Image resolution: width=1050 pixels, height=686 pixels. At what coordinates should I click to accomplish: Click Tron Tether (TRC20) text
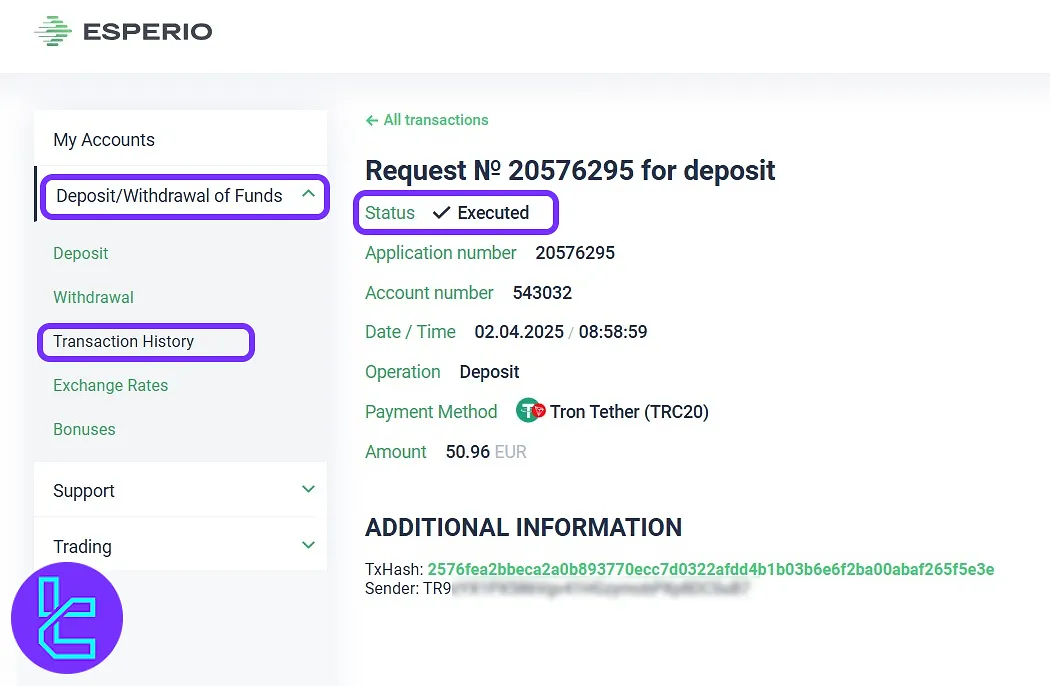(x=629, y=411)
